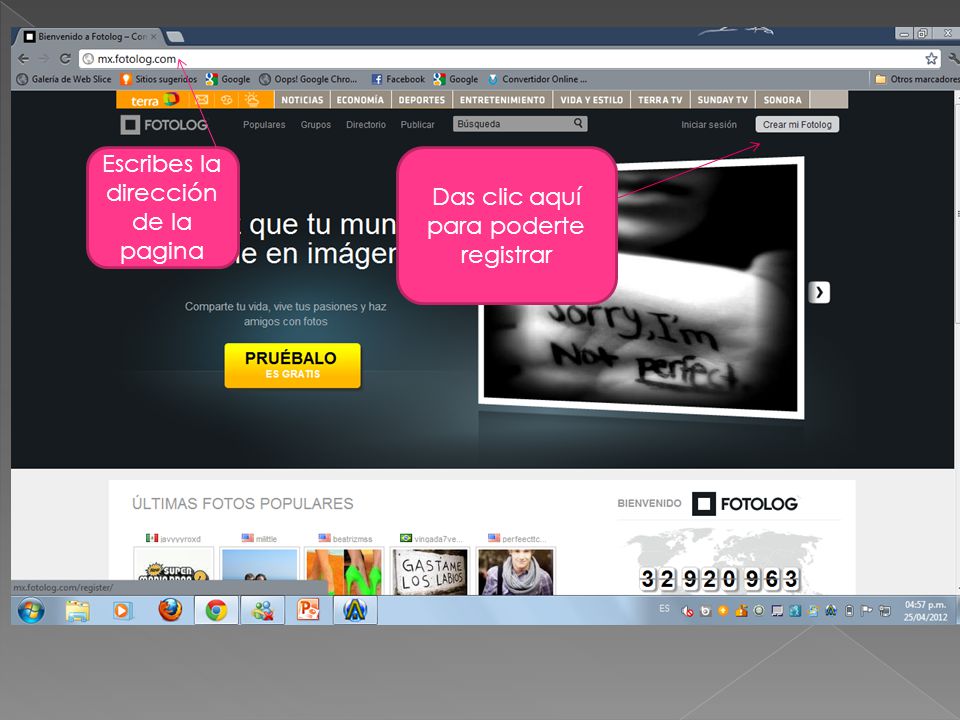Open the Windows Start menu
Screen dimensions: 960x720
pos(31,610)
